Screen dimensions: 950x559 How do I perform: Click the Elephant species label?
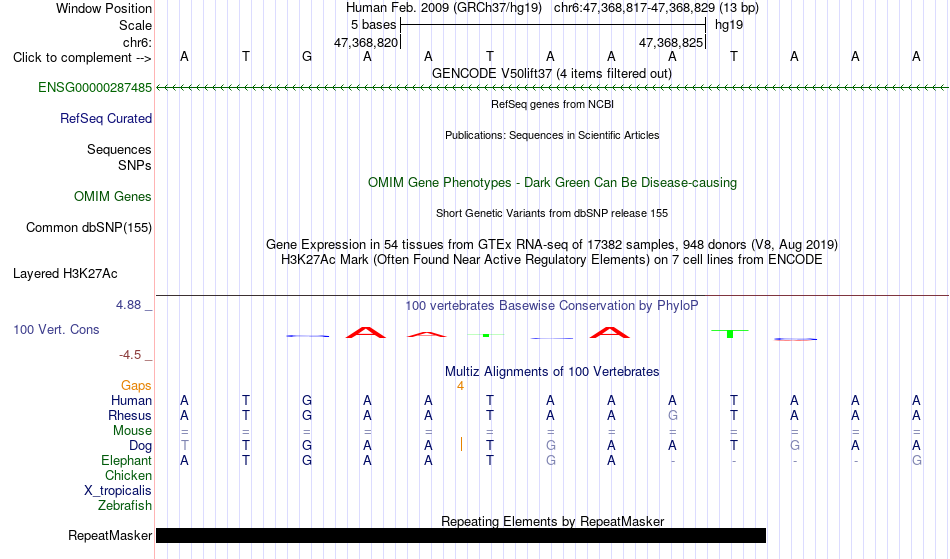click(x=126, y=460)
